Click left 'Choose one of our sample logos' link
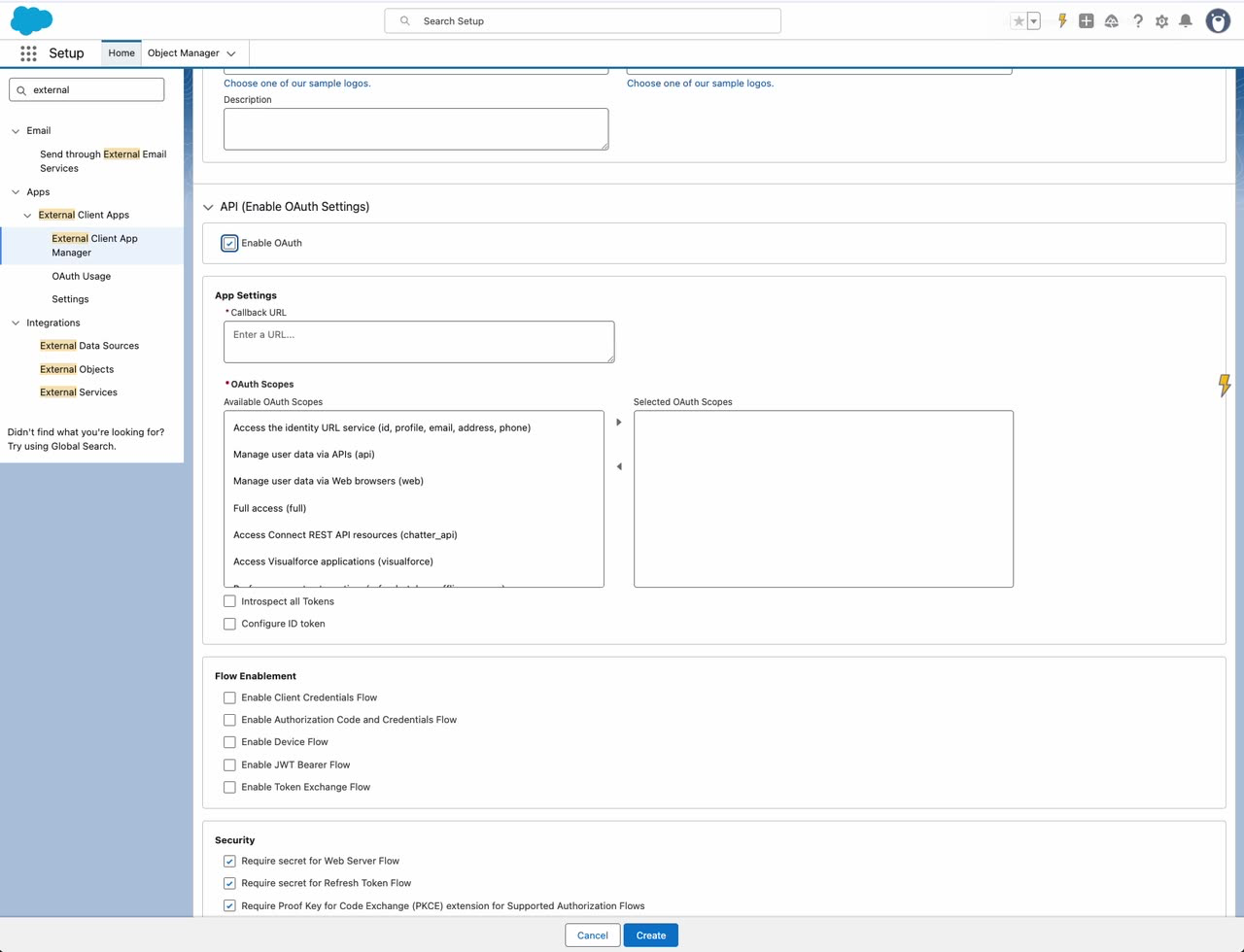 (297, 84)
